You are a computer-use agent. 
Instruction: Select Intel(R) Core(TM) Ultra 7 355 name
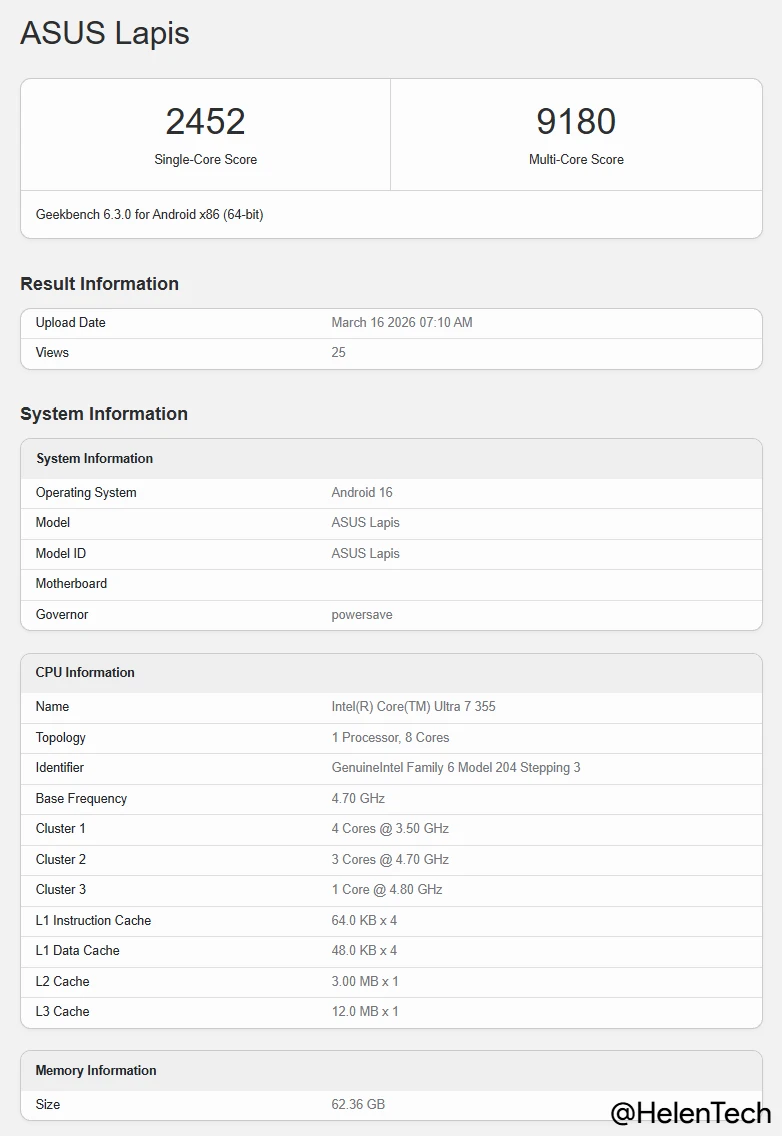413,706
